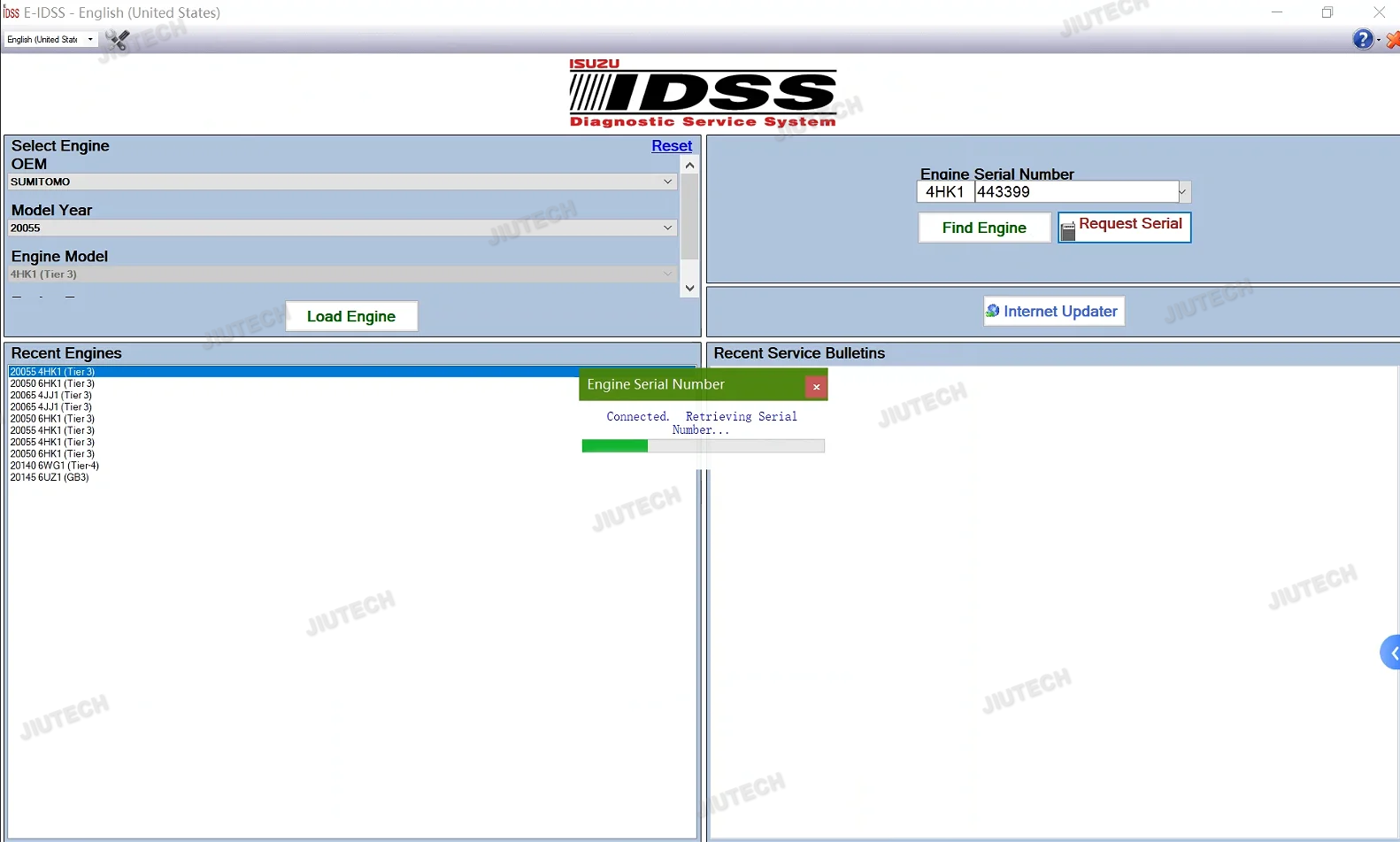Image resolution: width=1400 pixels, height=842 pixels.
Task: Launch the Internet Updater
Action: pos(1054,311)
